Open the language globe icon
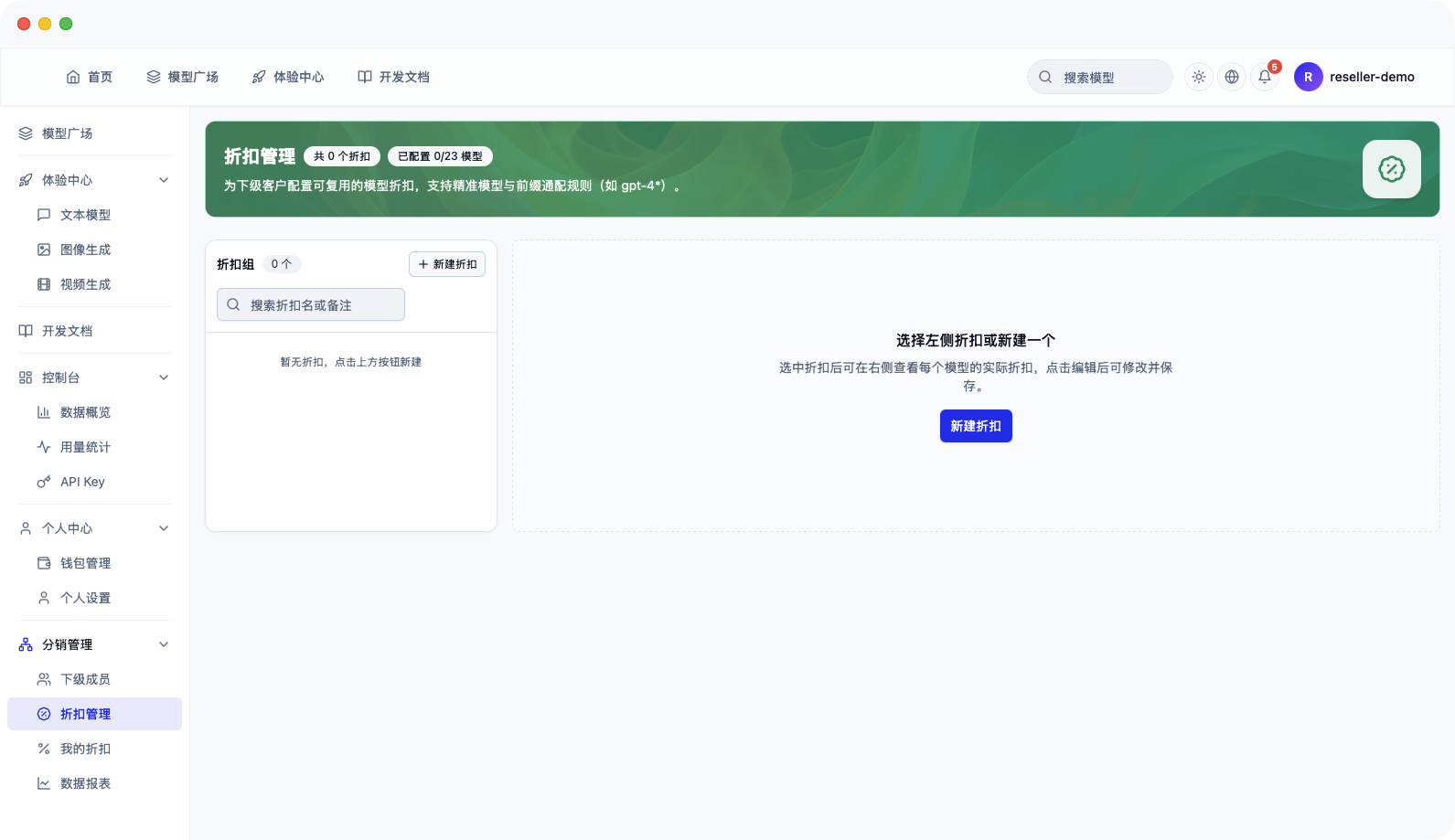The width and height of the screenshot is (1455, 840). [1232, 77]
